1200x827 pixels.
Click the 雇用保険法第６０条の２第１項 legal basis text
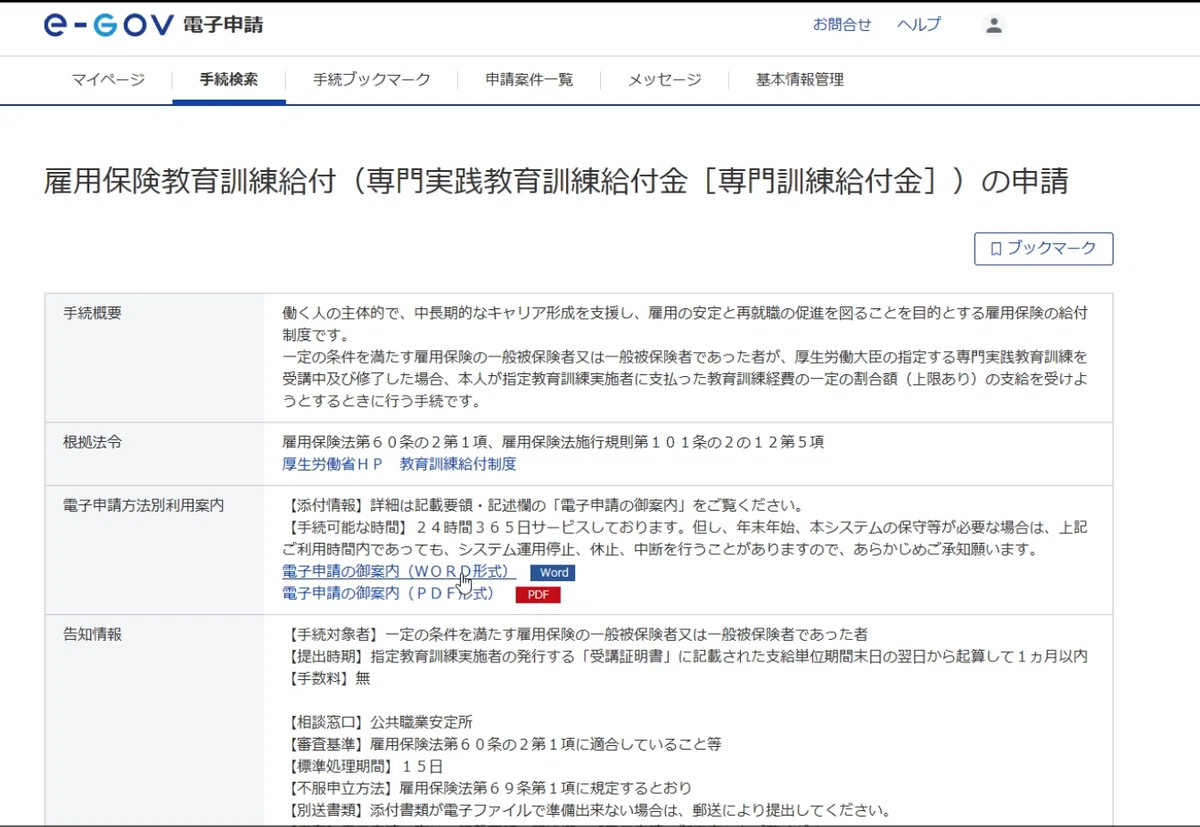pyautogui.click(x=553, y=442)
